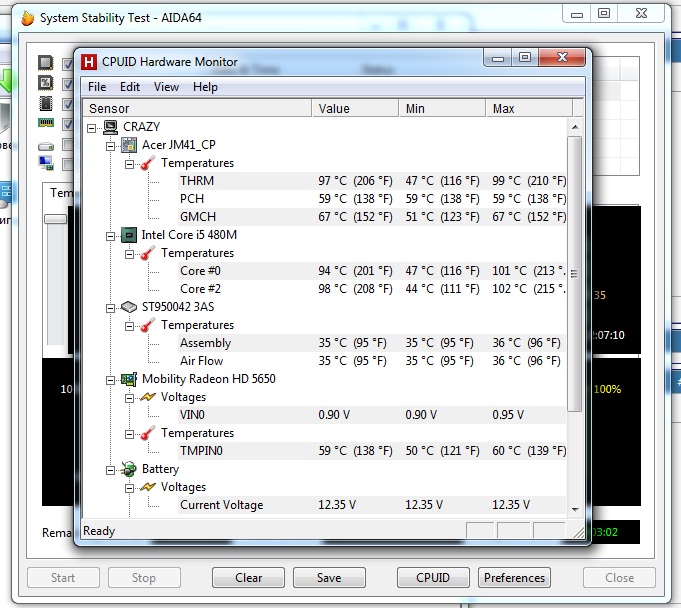The height and width of the screenshot is (608, 681).
Task: Toggle the fourth stress test checkbox in AIDA64
Action: (x=67, y=124)
